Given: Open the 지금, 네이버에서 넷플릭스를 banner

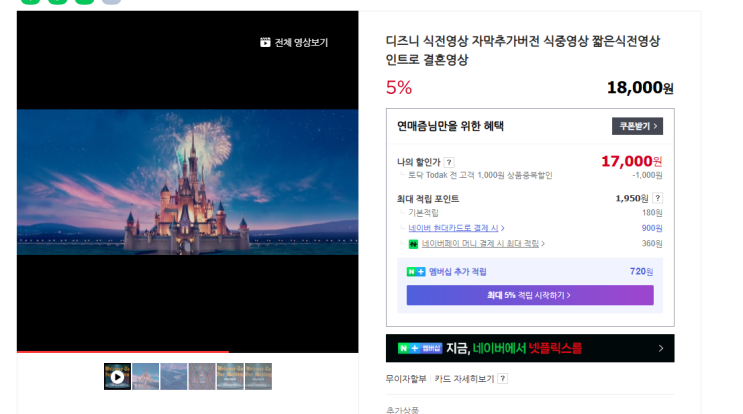Looking at the screenshot, I should click(530, 348).
